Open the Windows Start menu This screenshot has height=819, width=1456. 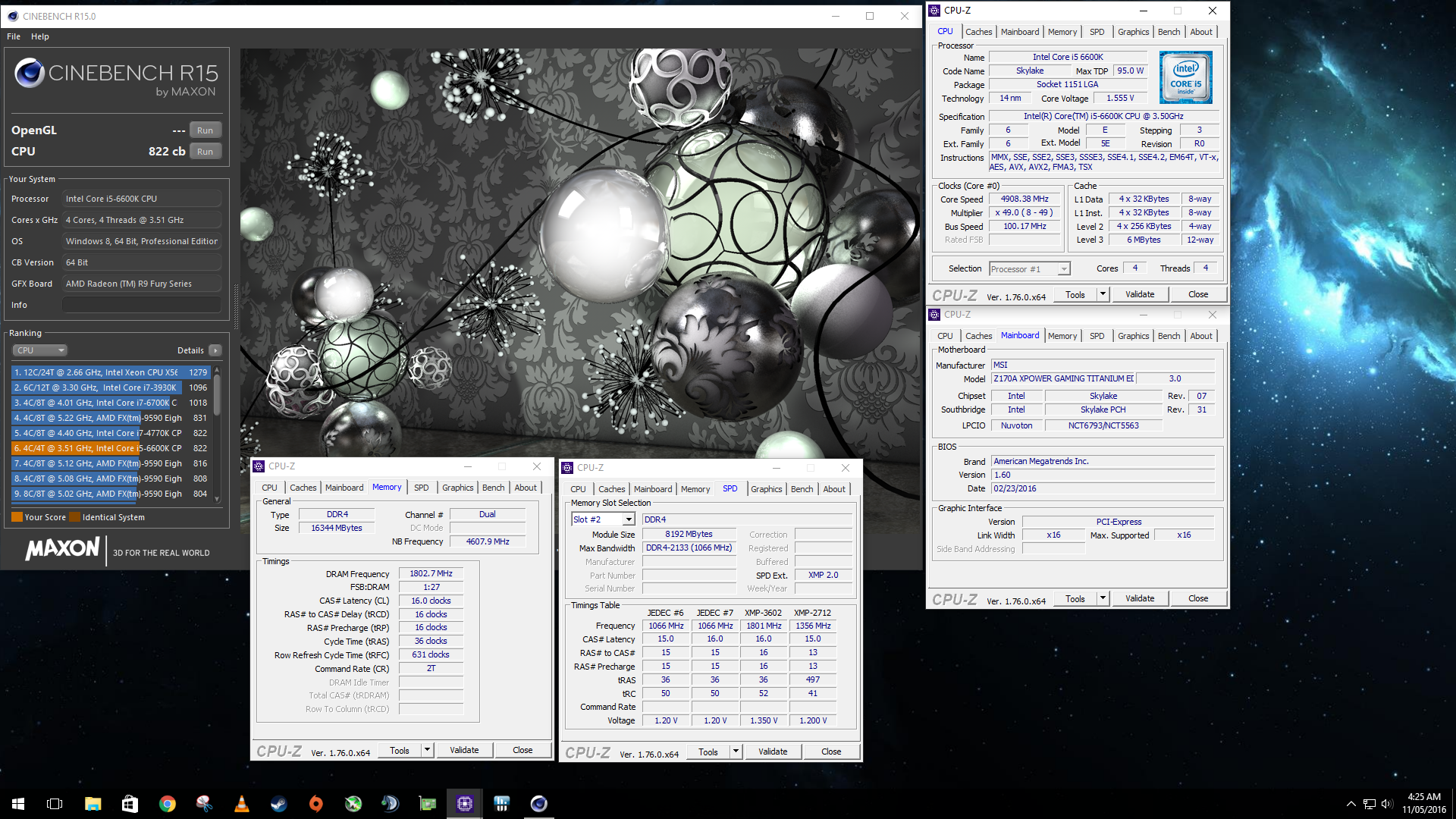coord(18,804)
